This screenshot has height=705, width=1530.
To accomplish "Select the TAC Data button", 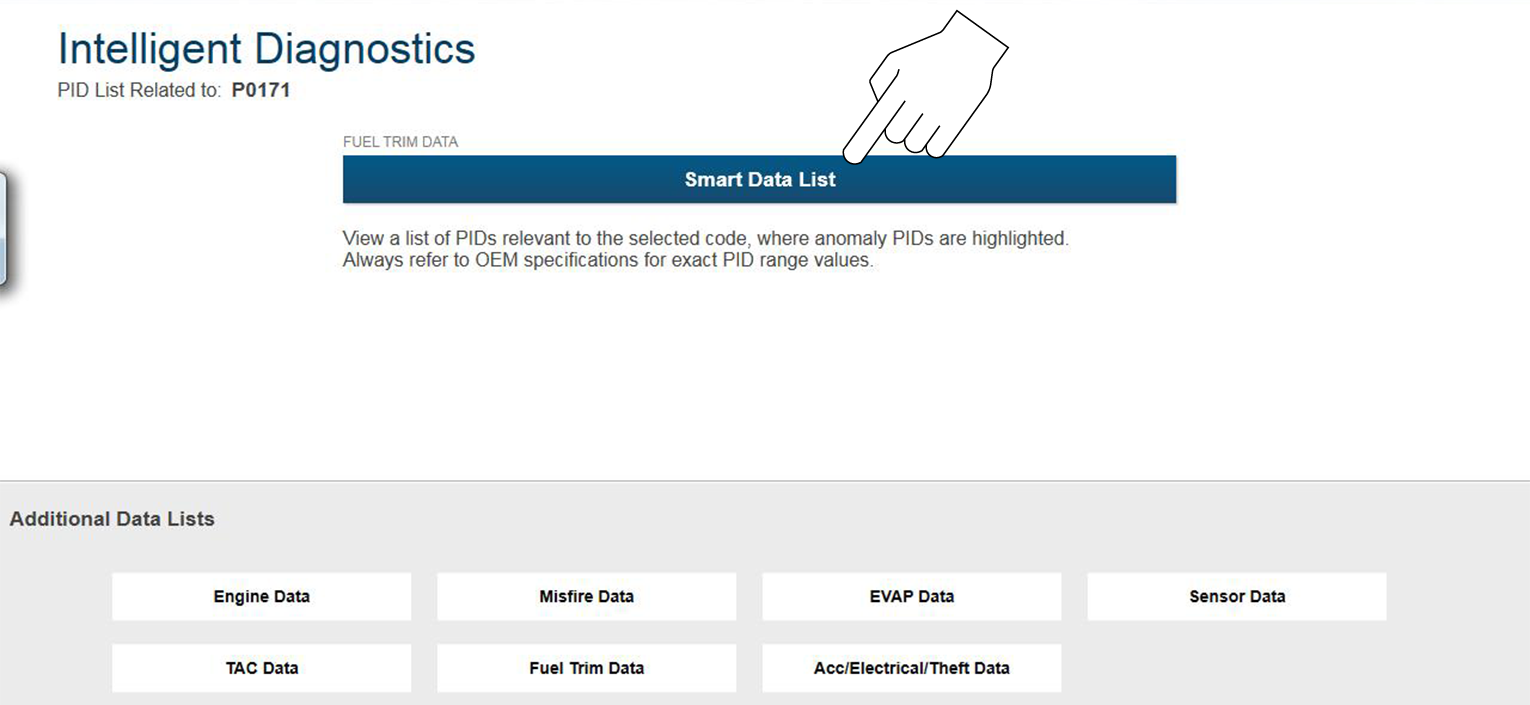I will coord(261,668).
